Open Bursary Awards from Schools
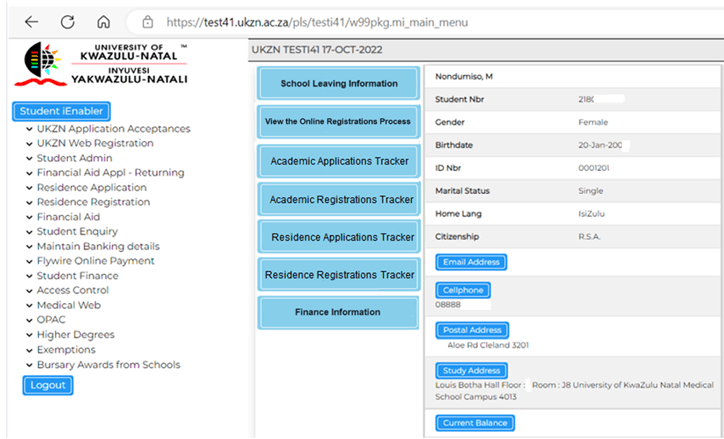The width and height of the screenshot is (724, 439). click(106, 364)
